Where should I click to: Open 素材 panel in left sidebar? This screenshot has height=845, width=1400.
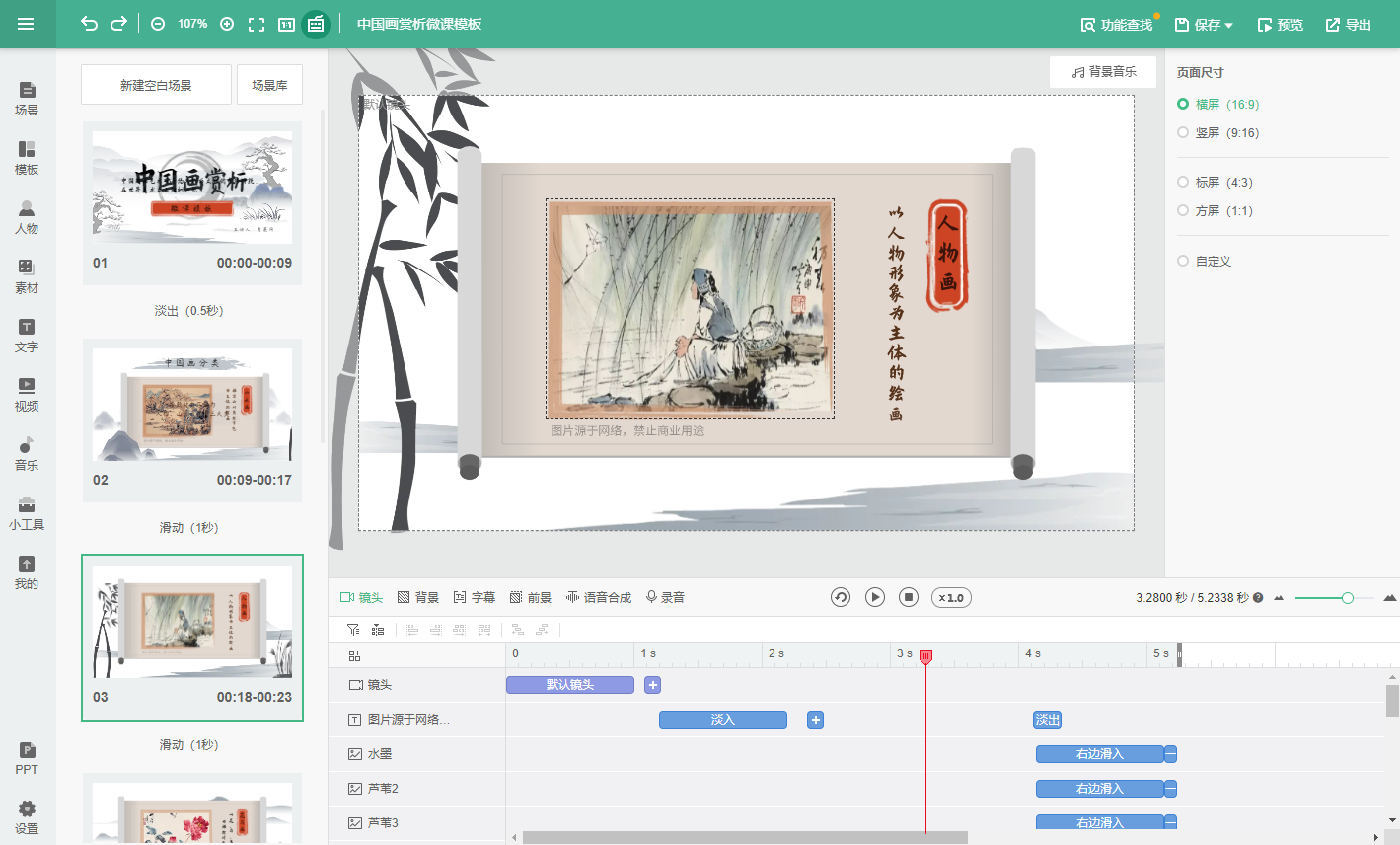point(27,276)
